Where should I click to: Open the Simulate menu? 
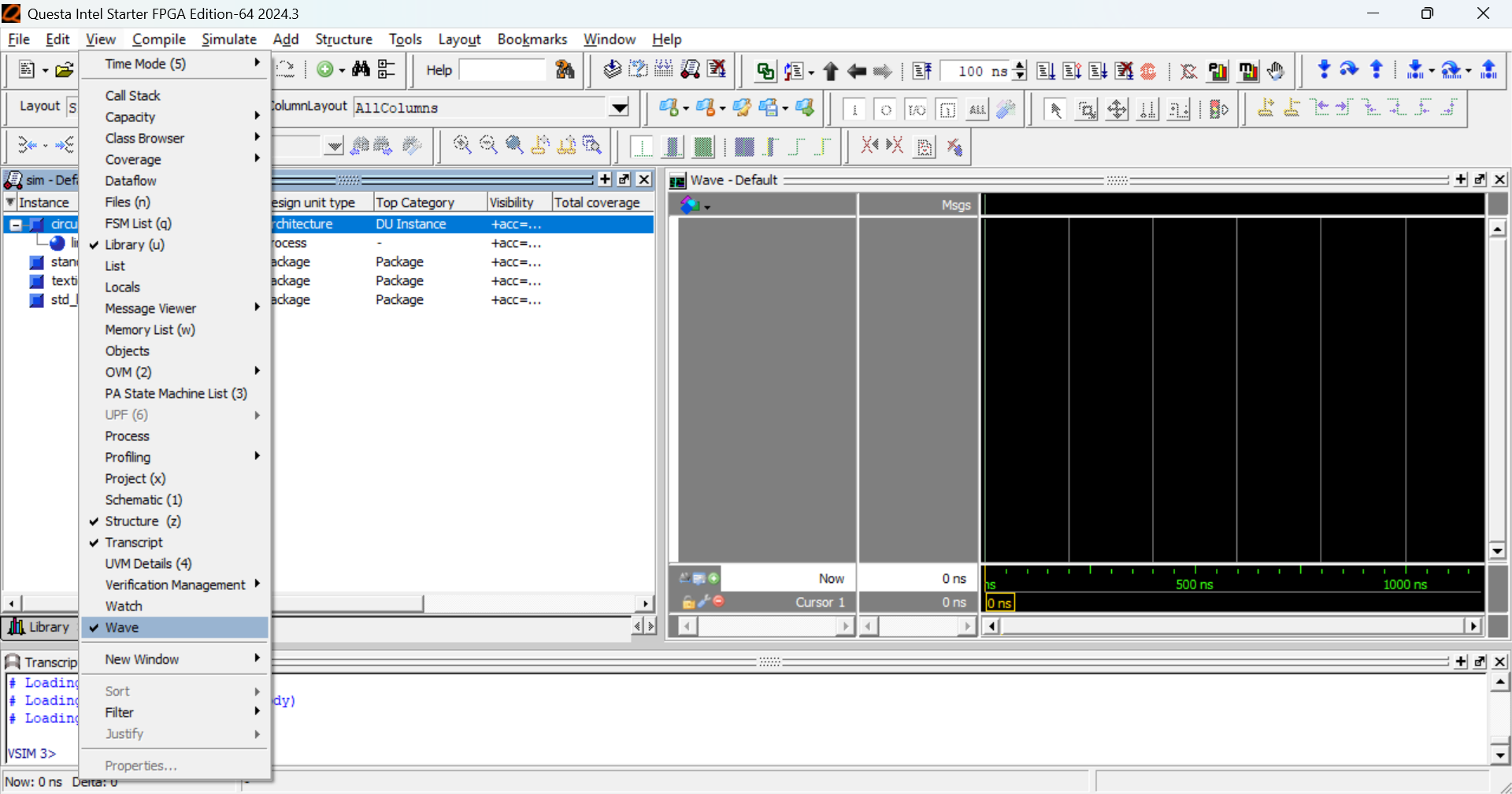coord(228,39)
